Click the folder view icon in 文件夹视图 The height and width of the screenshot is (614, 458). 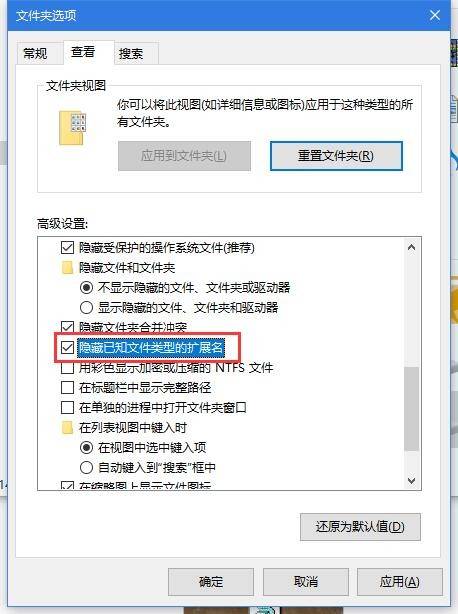[x=73, y=128]
